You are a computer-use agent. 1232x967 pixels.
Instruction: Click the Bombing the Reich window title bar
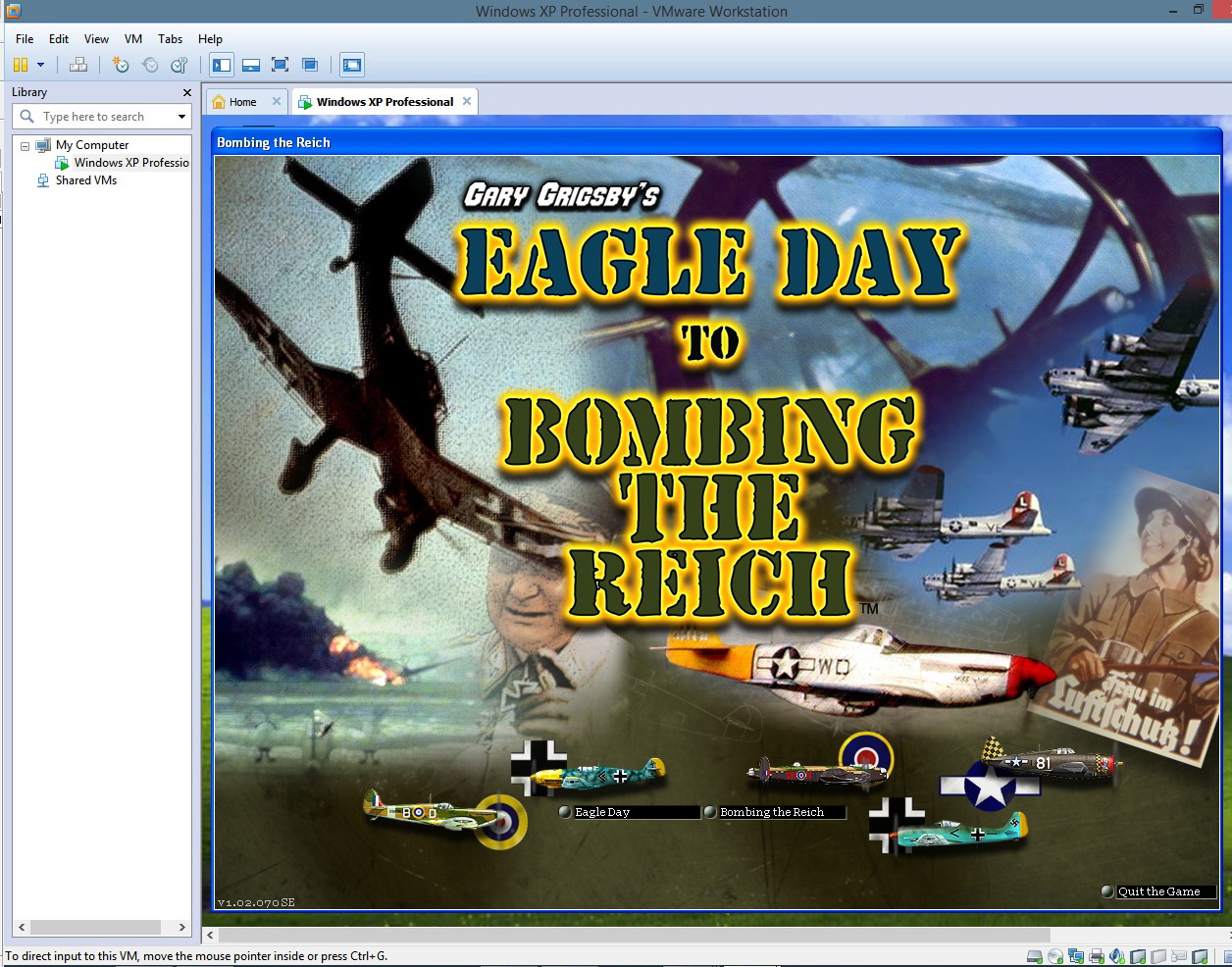716,142
